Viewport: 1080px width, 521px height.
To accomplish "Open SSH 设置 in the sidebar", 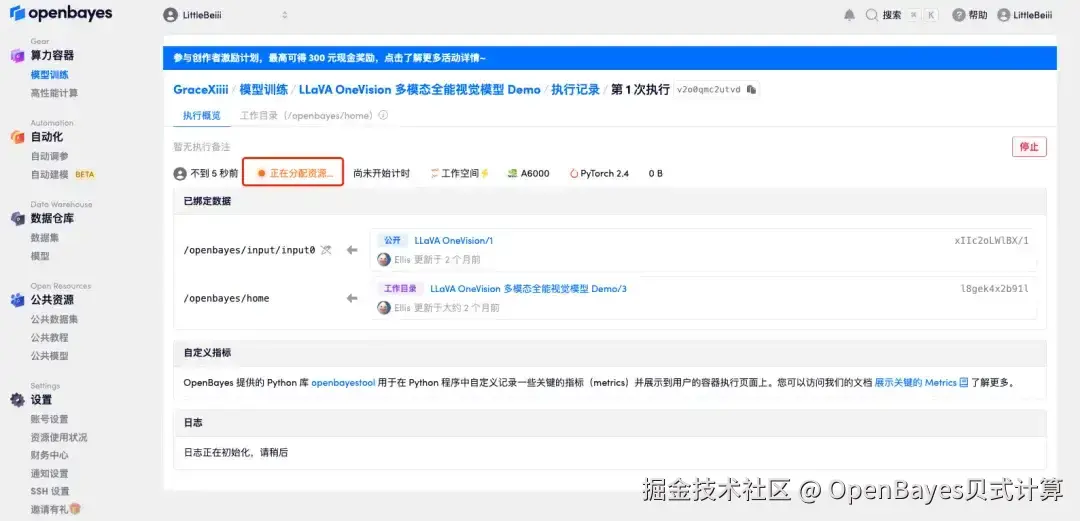I will click(50, 491).
